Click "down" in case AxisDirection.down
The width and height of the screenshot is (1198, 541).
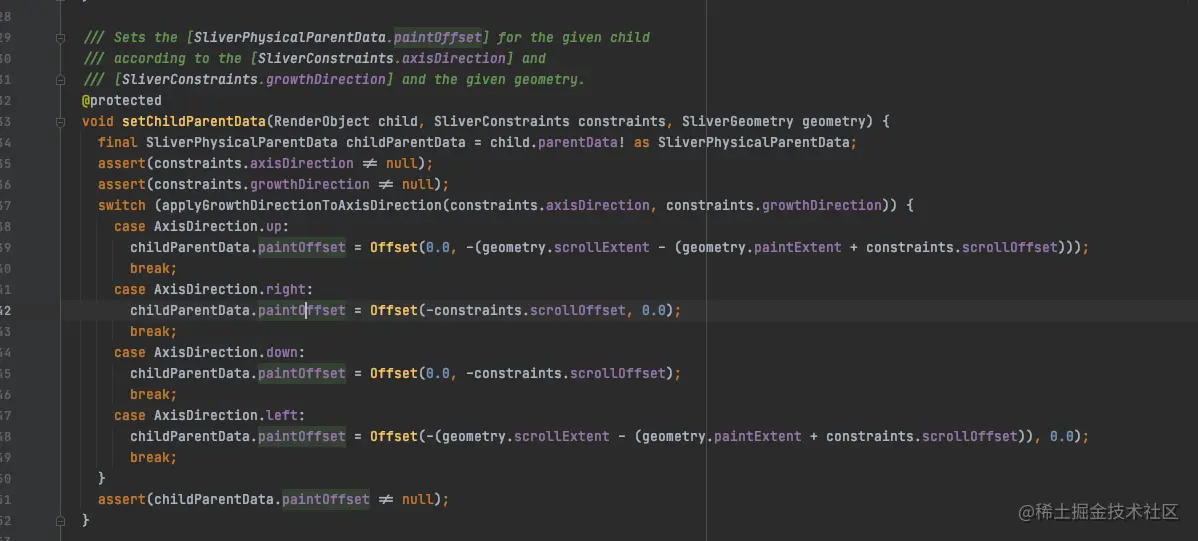pos(282,352)
